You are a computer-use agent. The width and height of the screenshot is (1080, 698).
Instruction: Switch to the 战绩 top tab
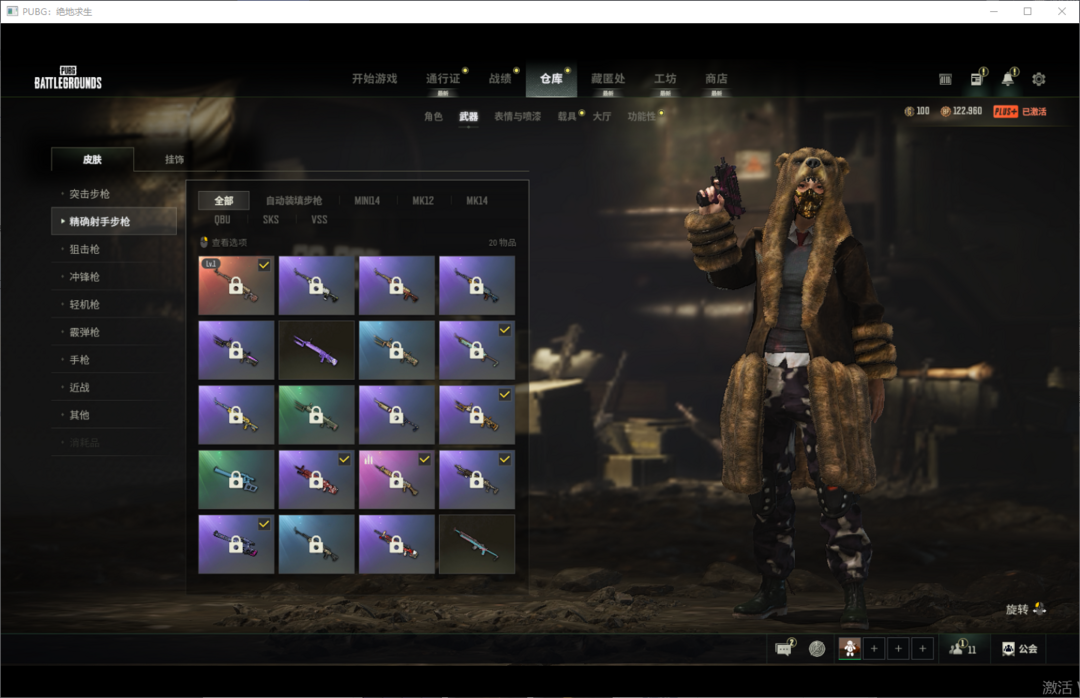(x=500, y=79)
